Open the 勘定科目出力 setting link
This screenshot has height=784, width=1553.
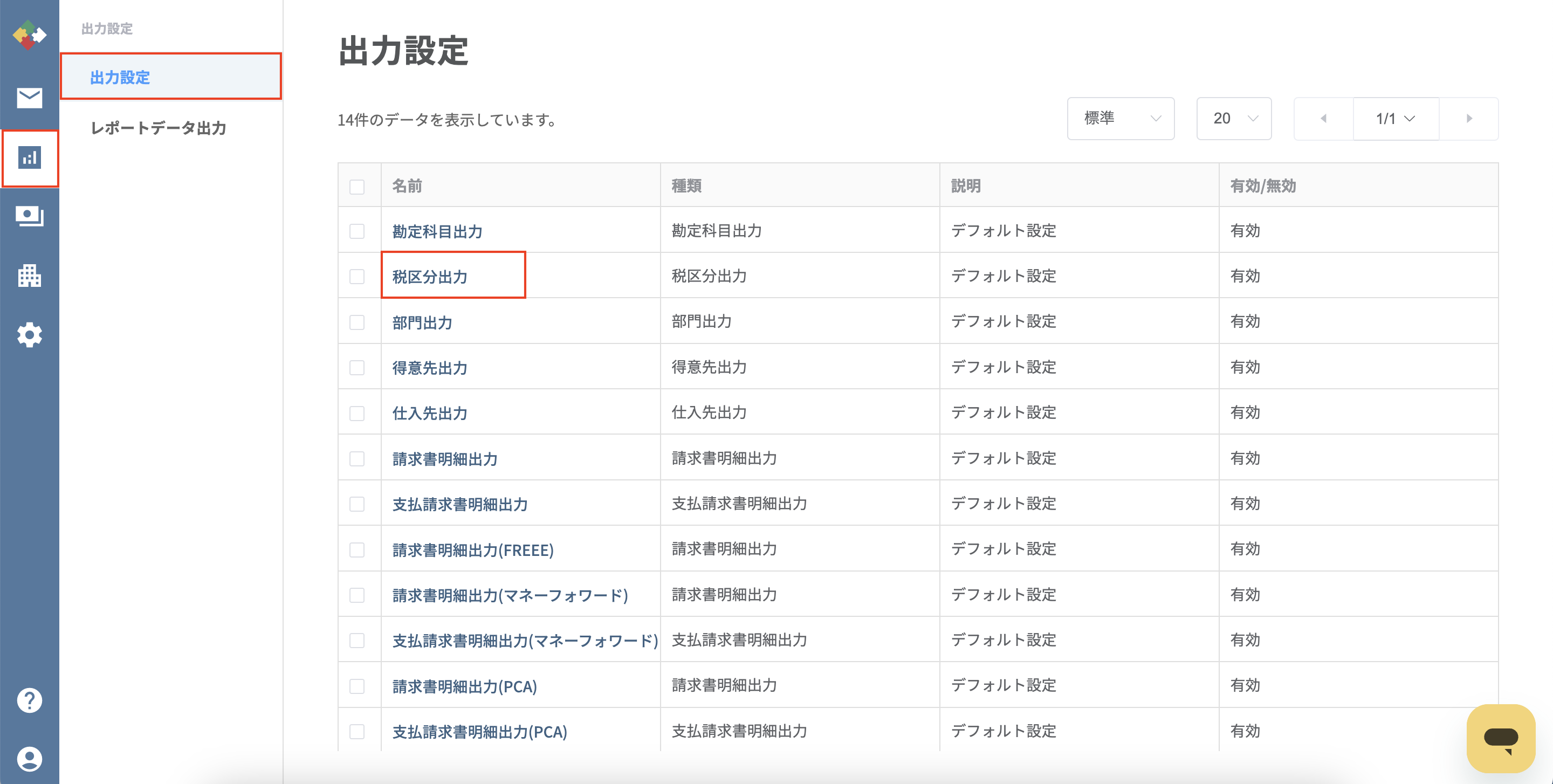pyautogui.click(x=437, y=231)
